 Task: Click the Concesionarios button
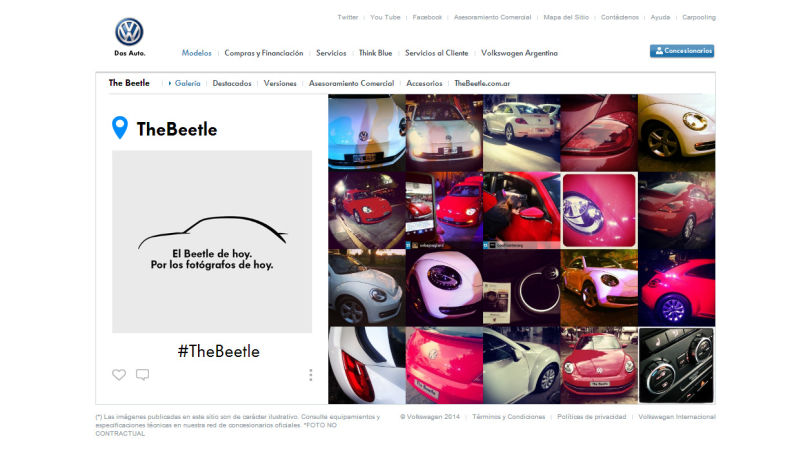[x=682, y=51]
